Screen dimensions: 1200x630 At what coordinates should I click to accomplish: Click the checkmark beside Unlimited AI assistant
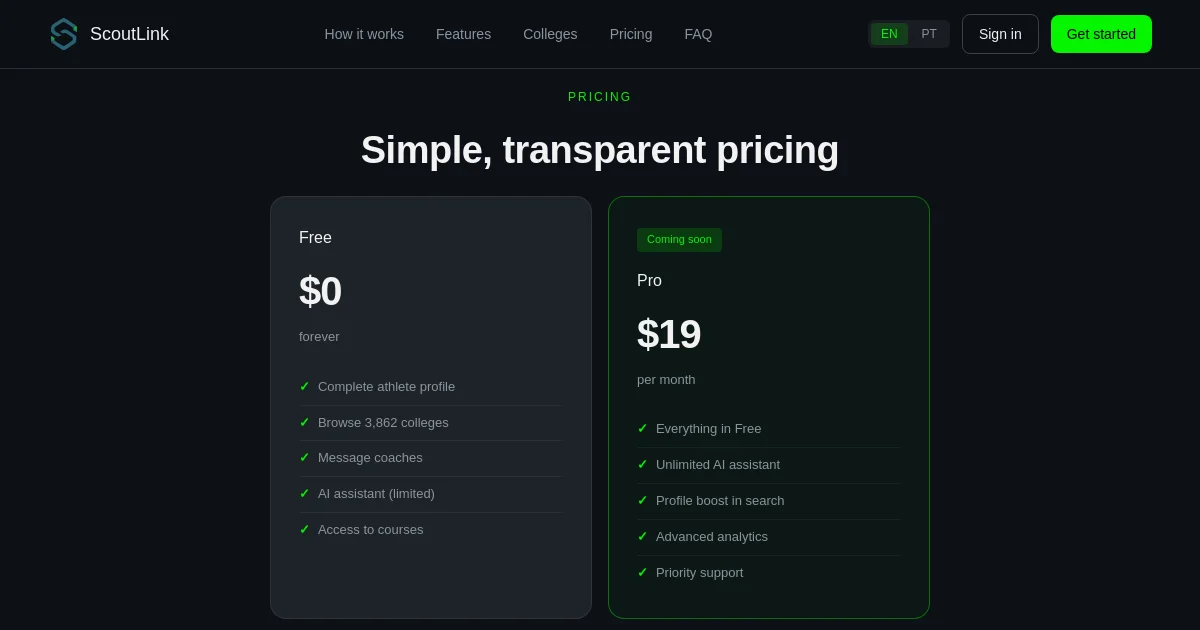[x=642, y=464]
